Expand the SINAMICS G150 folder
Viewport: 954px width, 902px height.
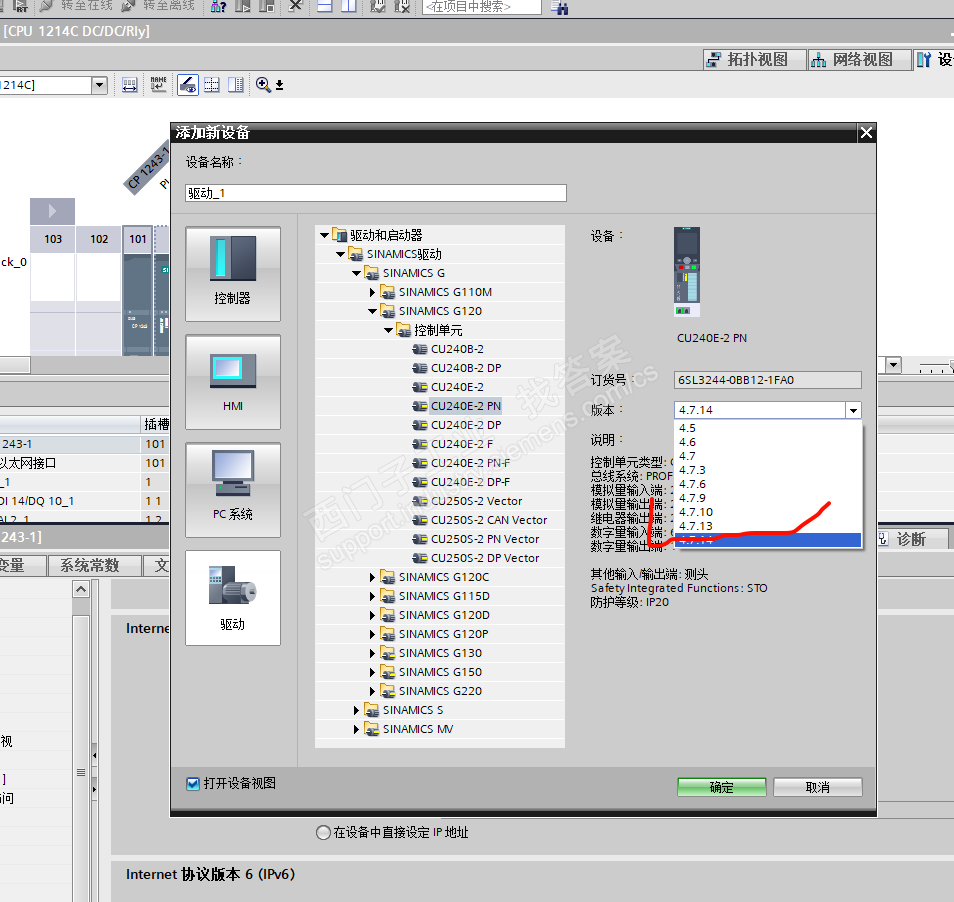[372, 672]
